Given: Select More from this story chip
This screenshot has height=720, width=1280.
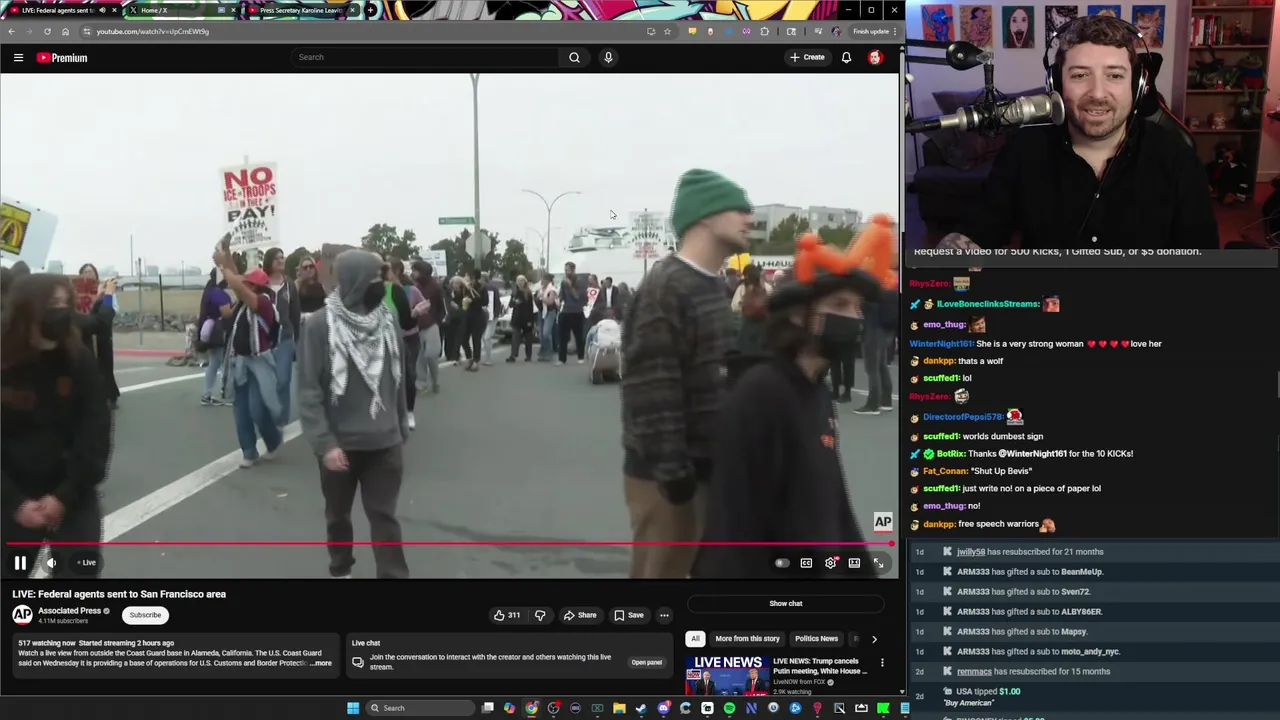Looking at the screenshot, I should [747, 638].
